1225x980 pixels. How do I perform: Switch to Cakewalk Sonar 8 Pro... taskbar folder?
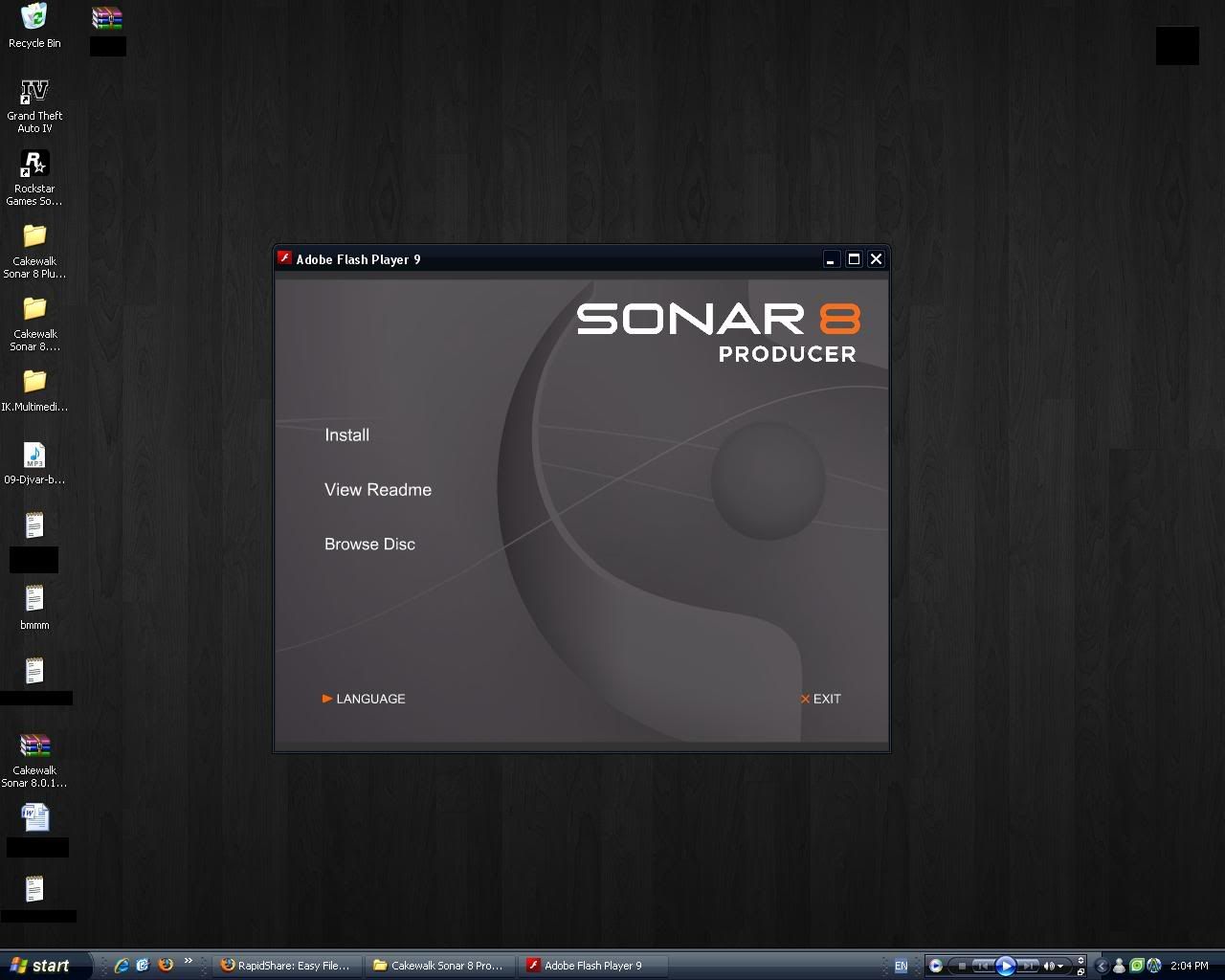[x=441, y=966]
